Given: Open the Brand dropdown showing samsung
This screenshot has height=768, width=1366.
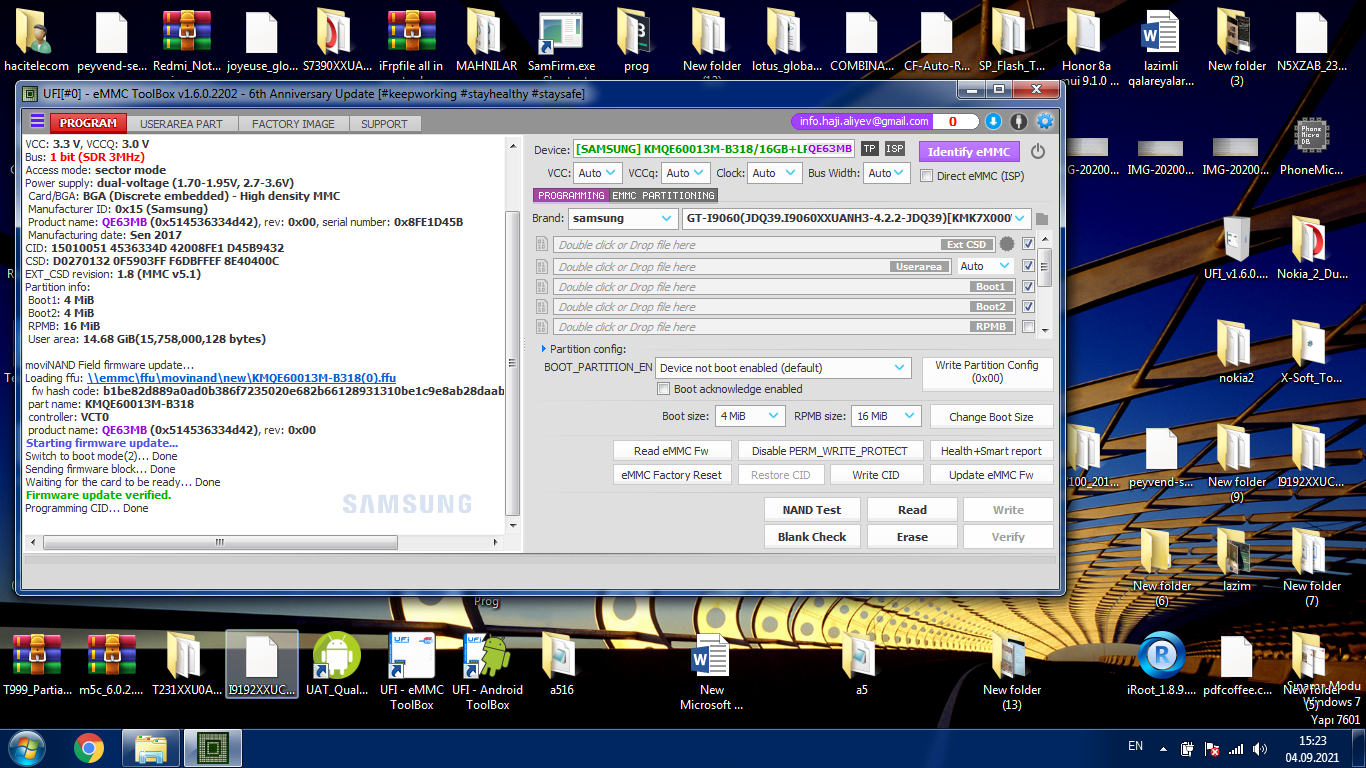Looking at the screenshot, I should tap(623, 218).
